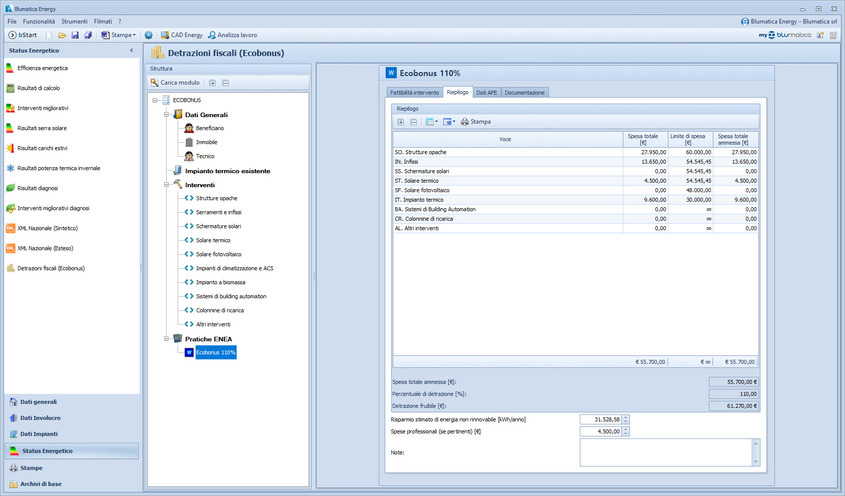Select Tecnico in the tree
The height and width of the screenshot is (496, 845).
point(205,156)
